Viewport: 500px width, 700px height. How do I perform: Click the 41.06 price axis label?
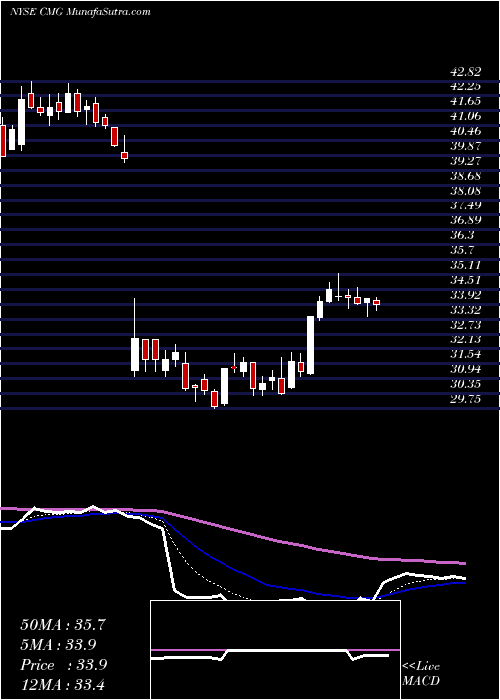(465, 116)
